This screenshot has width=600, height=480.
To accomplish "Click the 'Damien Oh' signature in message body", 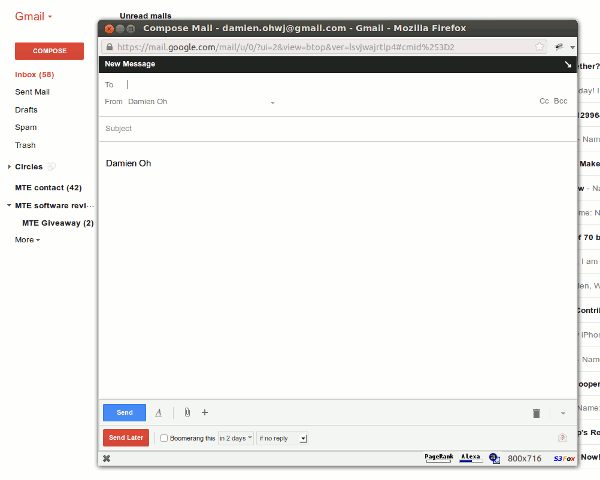I will (x=129, y=163).
